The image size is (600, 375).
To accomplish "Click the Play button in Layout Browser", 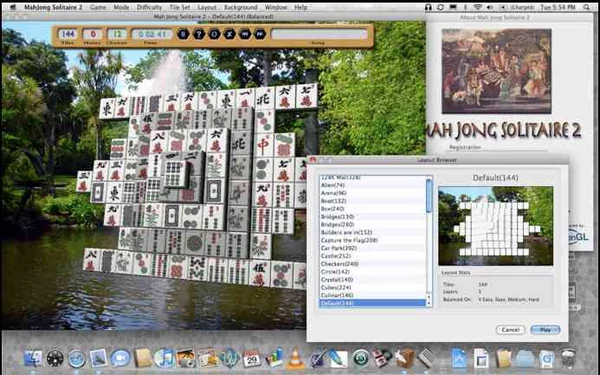I will point(545,329).
